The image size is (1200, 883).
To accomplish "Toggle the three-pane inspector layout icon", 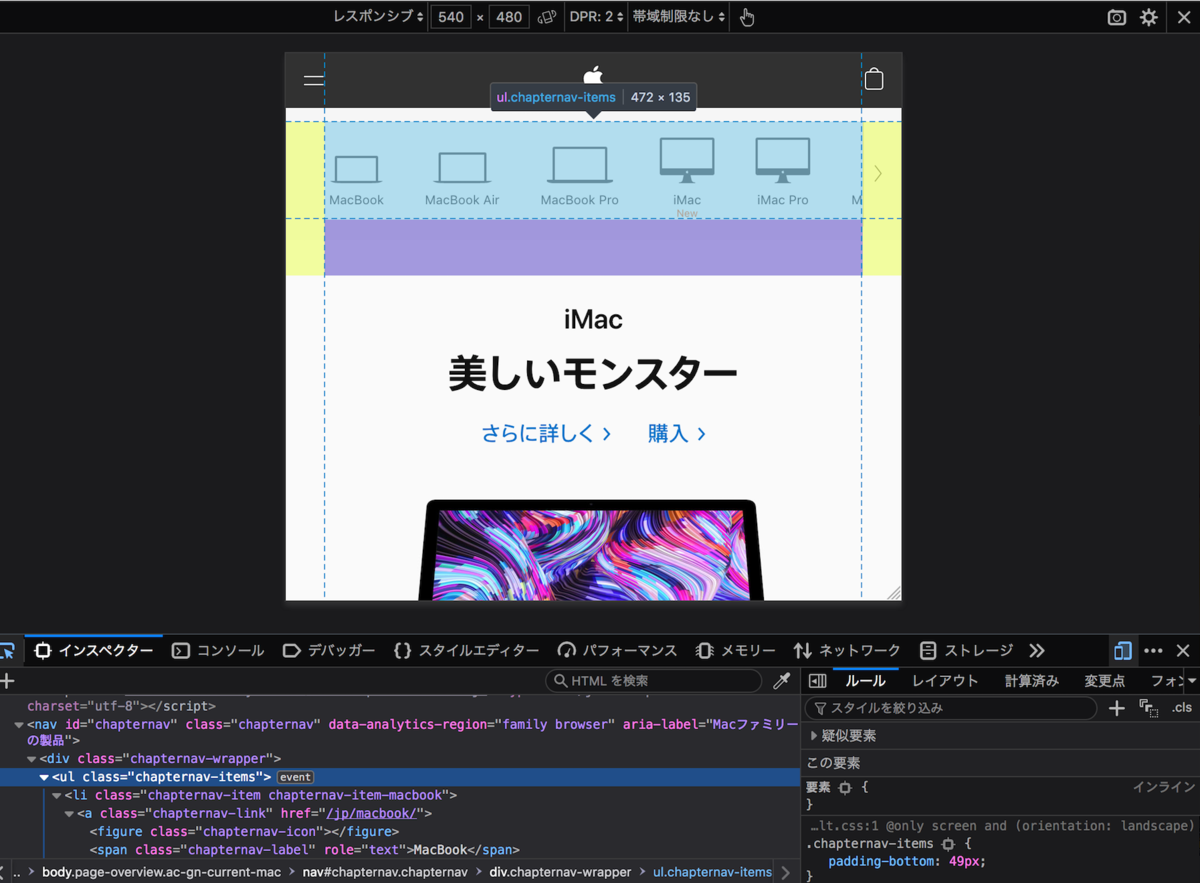I will click(x=817, y=681).
